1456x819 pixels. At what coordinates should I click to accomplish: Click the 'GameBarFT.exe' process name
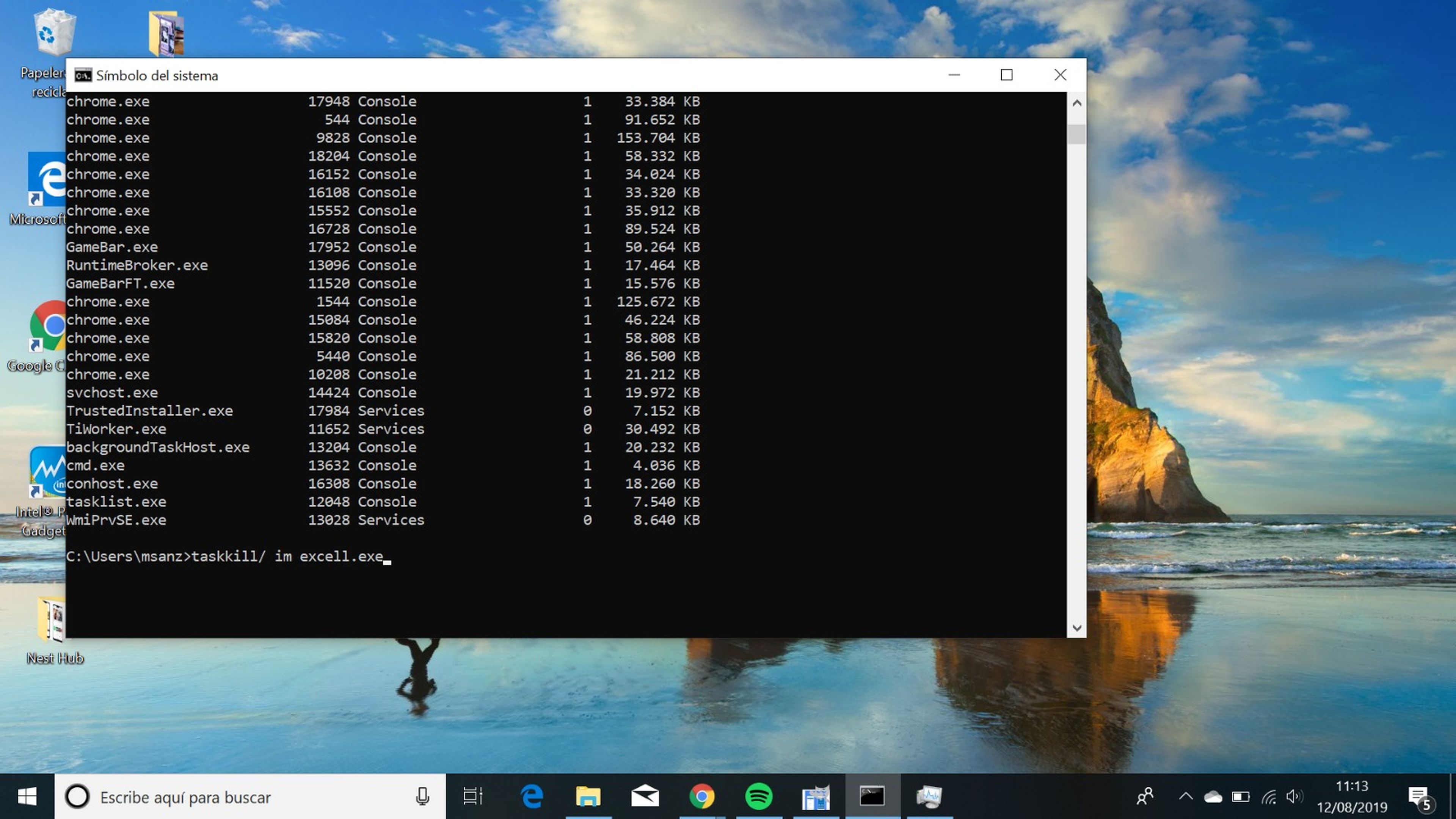pos(121,283)
